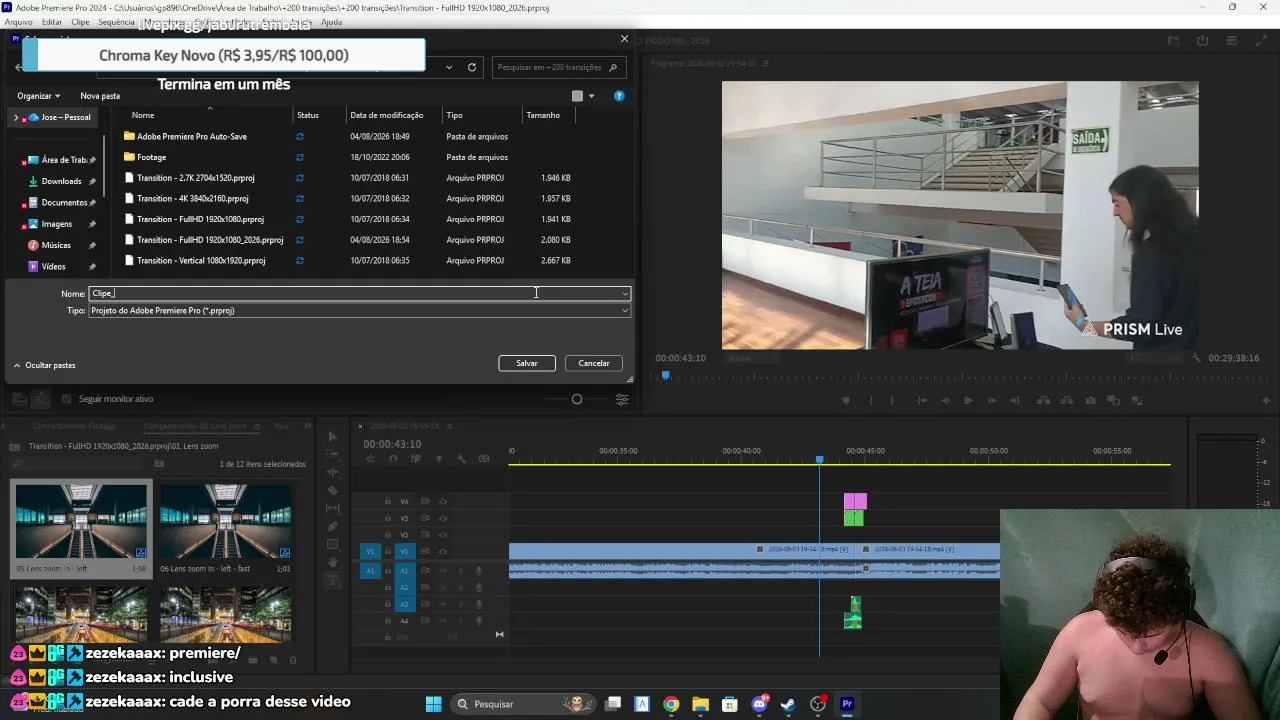Select Transition - 4K 3840x2160.prproj file
Viewport: 1280px width, 720px height.
point(193,199)
